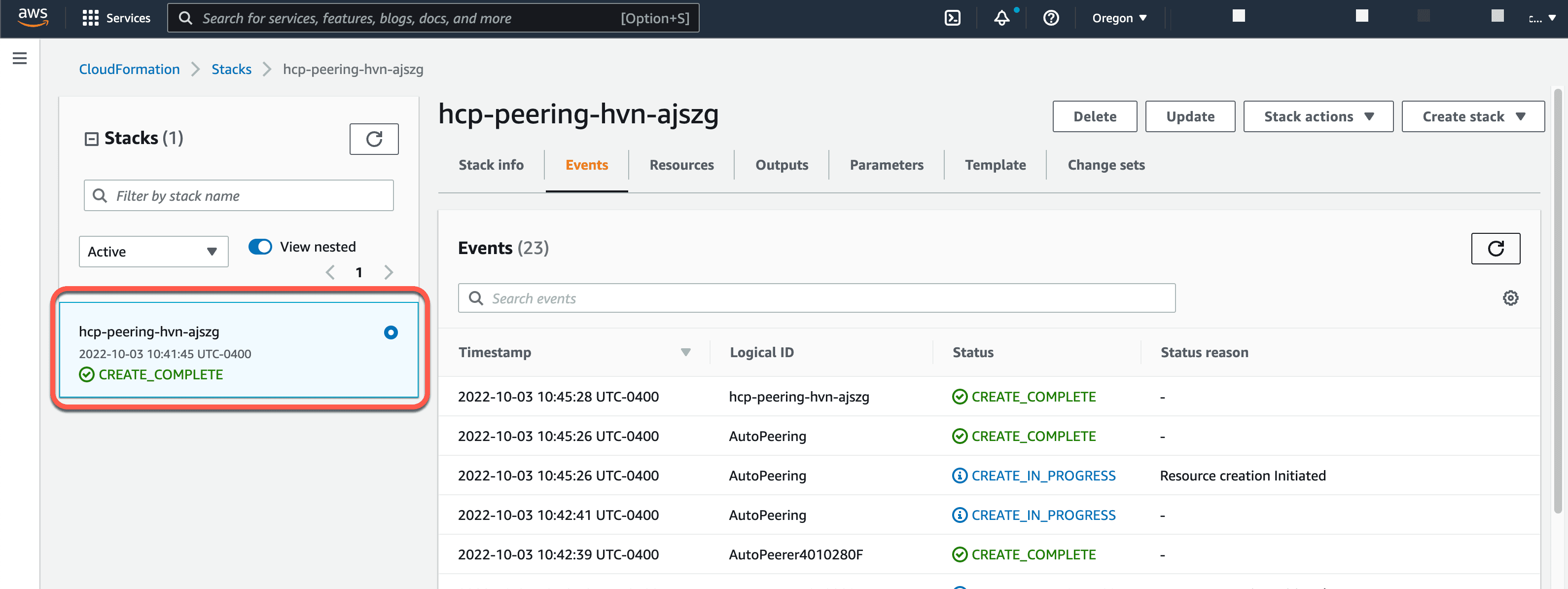Image resolution: width=1568 pixels, height=589 pixels.
Task: Click the 10:45:28 timestamp cell
Action: [x=558, y=397]
